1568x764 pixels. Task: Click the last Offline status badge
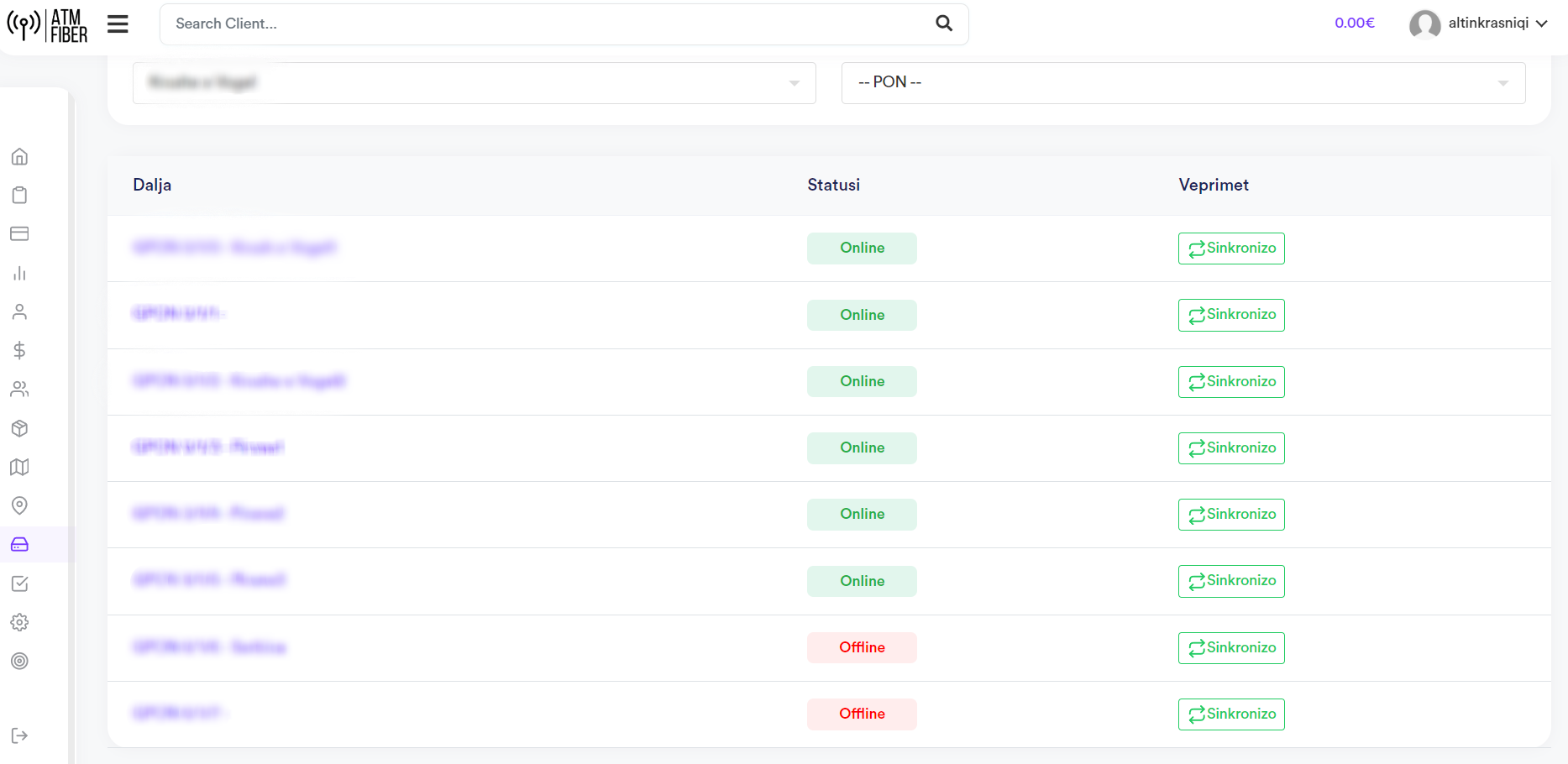(x=862, y=714)
